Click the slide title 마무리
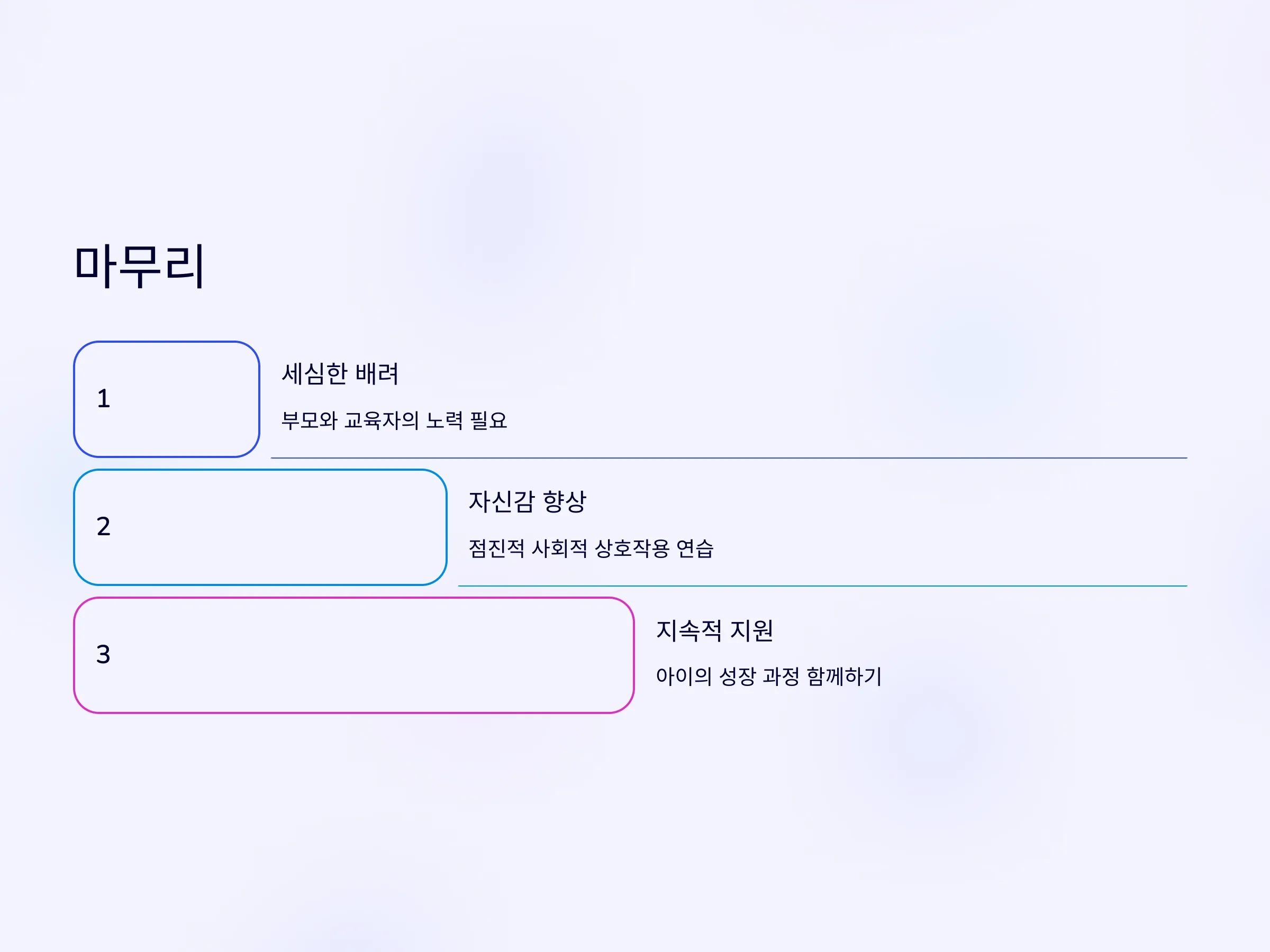This screenshot has width=1270, height=952. (x=140, y=266)
